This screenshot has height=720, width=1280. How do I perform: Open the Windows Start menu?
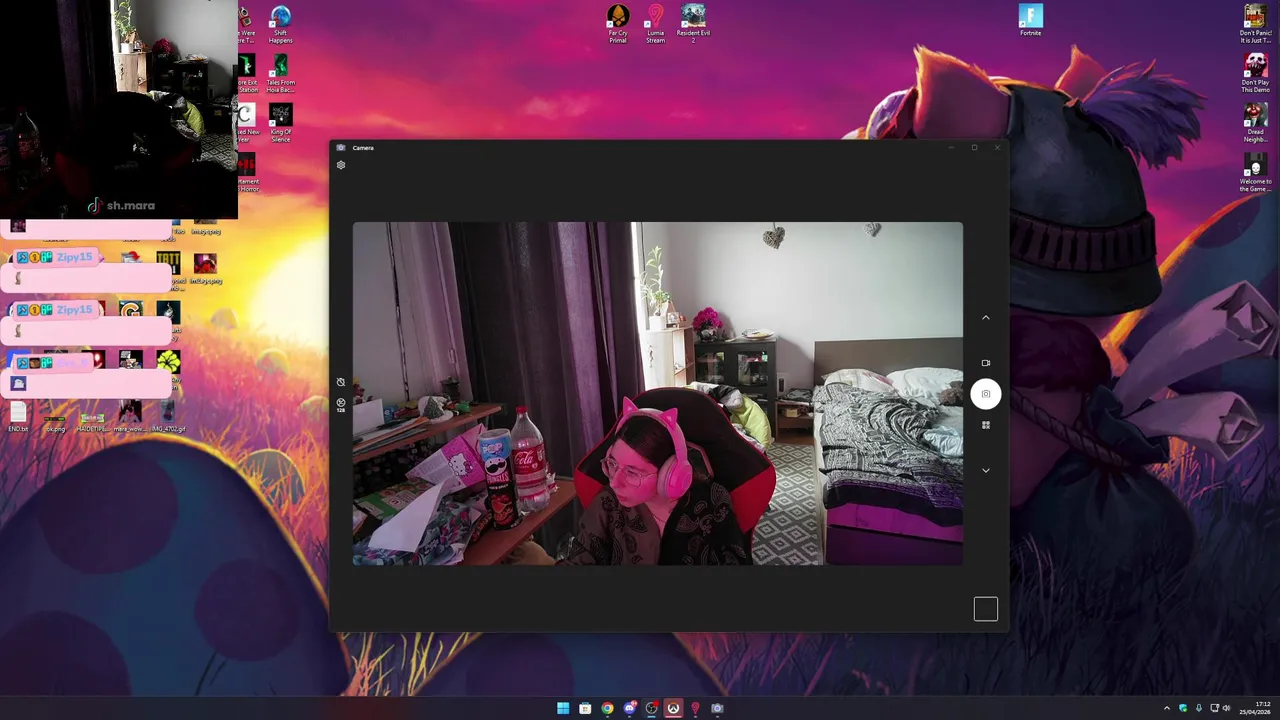pyautogui.click(x=563, y=708)
